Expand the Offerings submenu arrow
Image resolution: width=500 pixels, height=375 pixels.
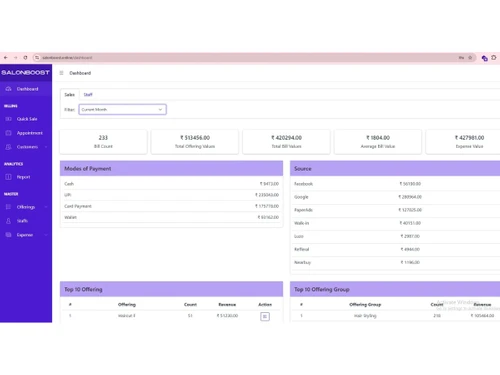click(46, 207)
